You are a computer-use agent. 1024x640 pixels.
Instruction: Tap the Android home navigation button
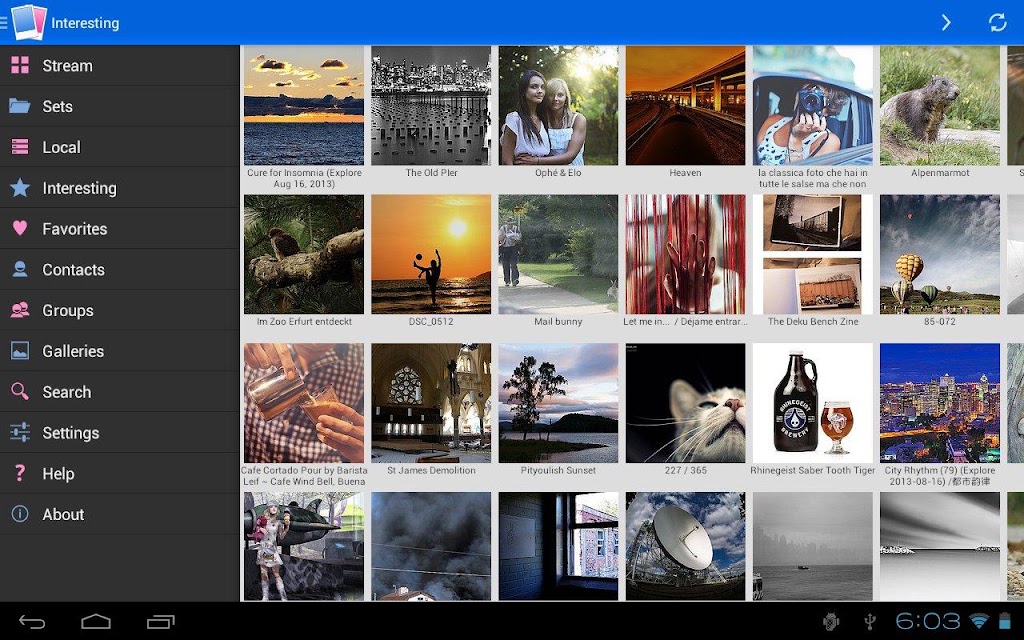(96, 622)
